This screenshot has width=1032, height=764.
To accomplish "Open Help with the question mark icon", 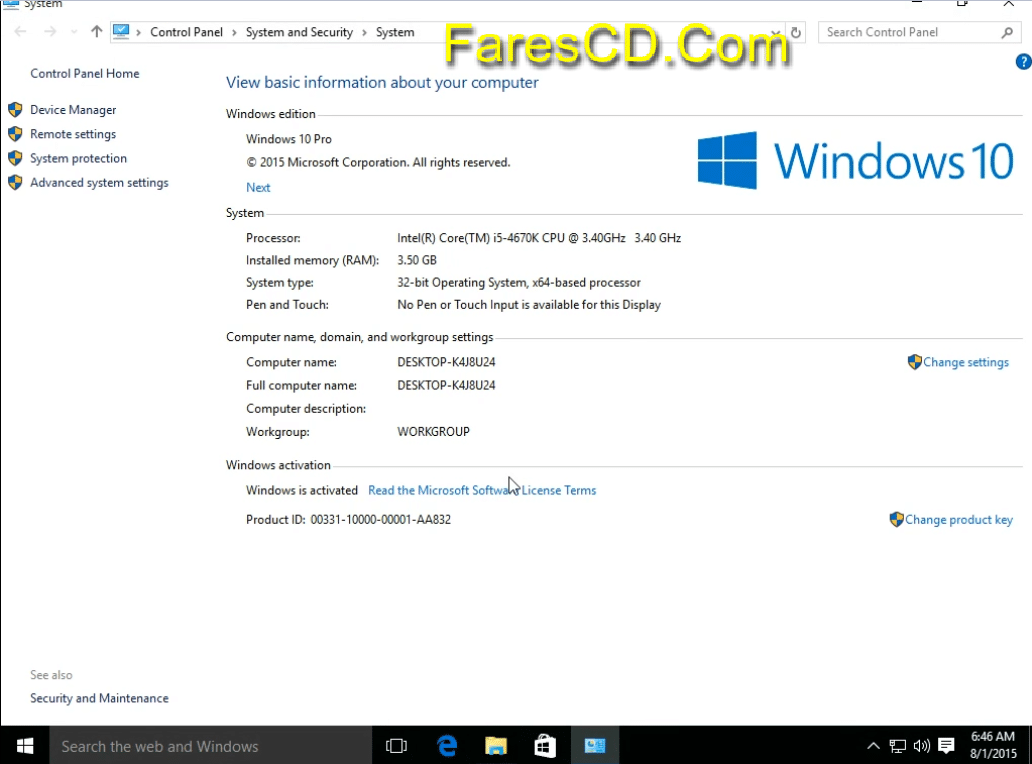I will pos(1023,62).
